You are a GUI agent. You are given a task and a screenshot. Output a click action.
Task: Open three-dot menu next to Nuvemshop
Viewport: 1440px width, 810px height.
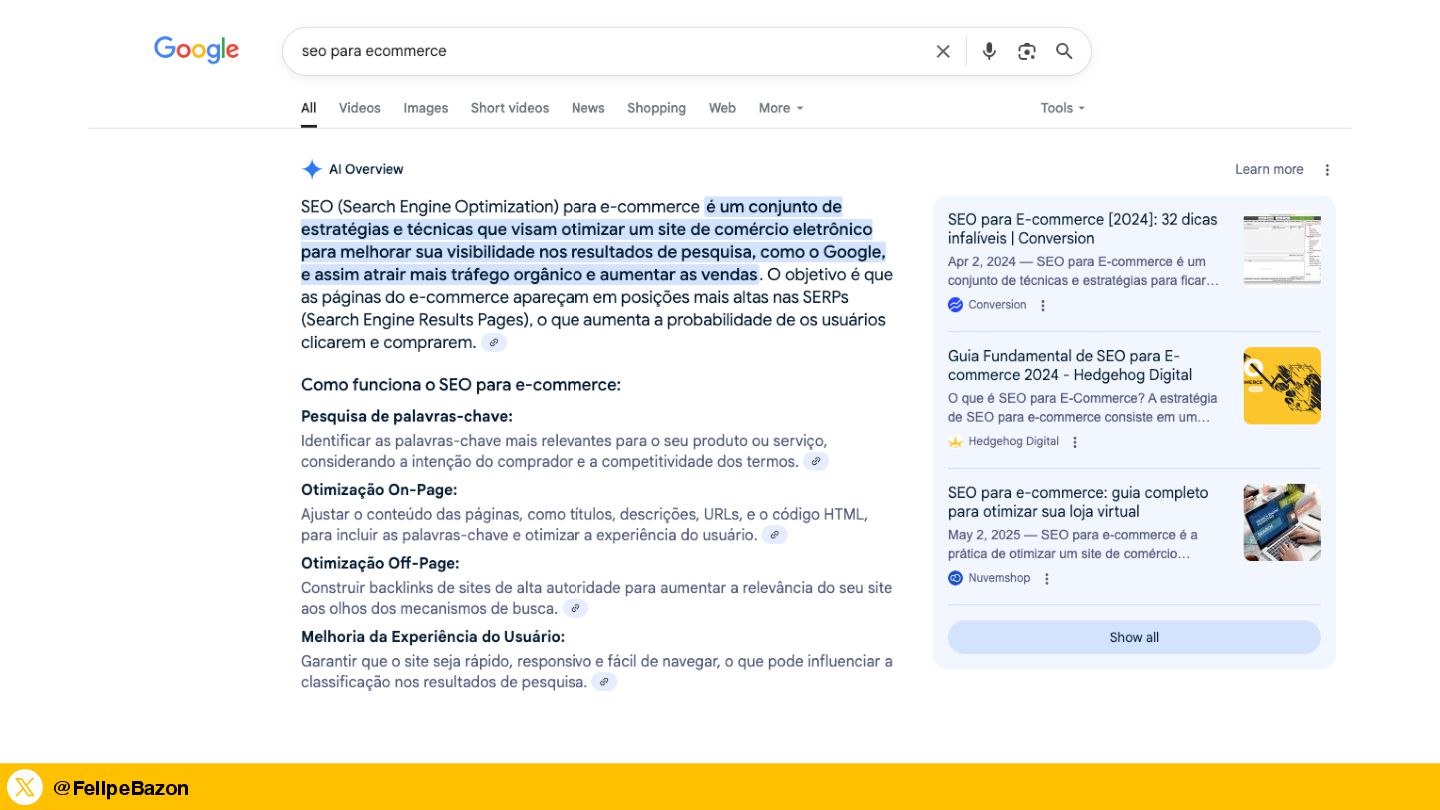point(1047,578)
